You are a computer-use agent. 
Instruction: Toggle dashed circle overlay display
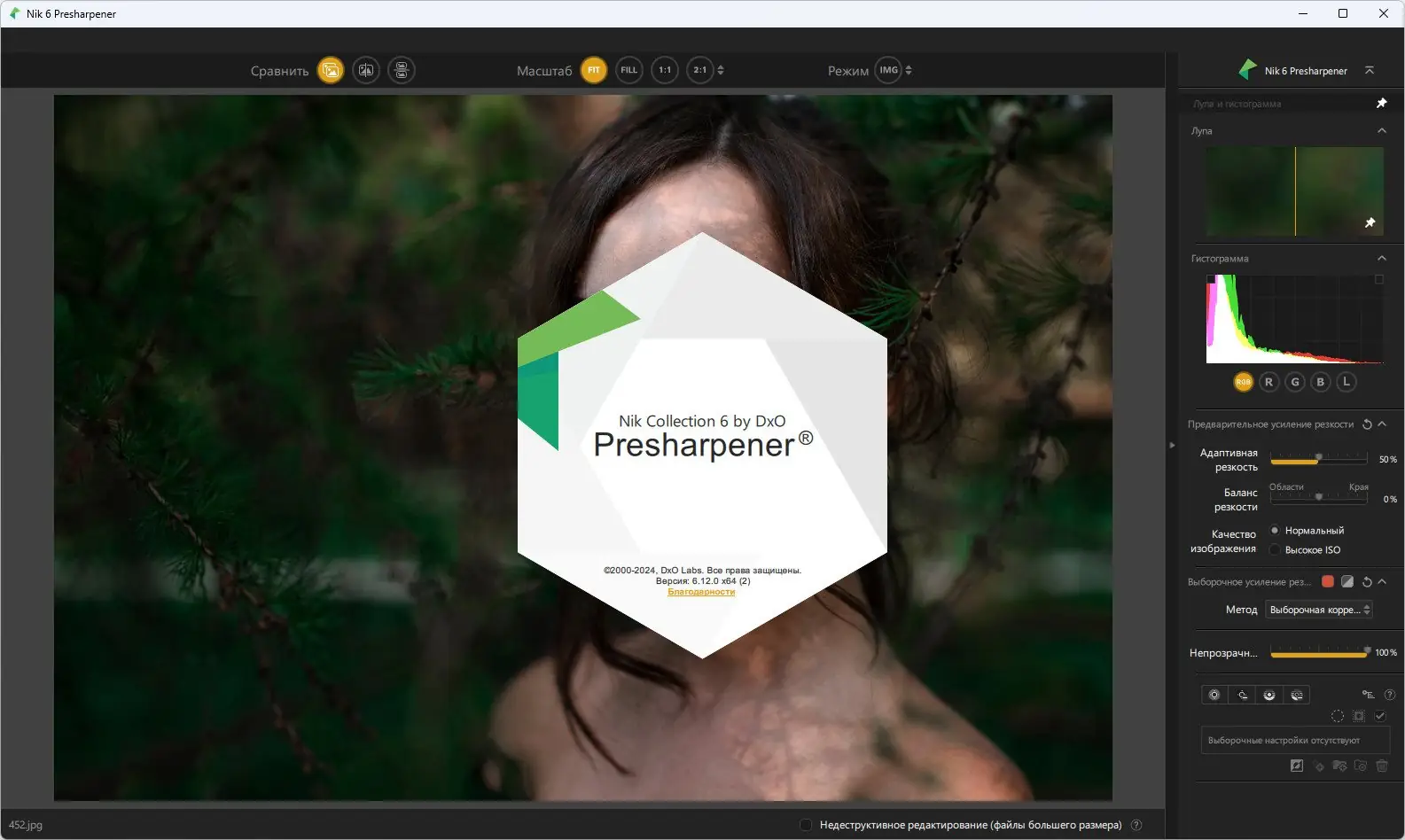(1338, 716)
